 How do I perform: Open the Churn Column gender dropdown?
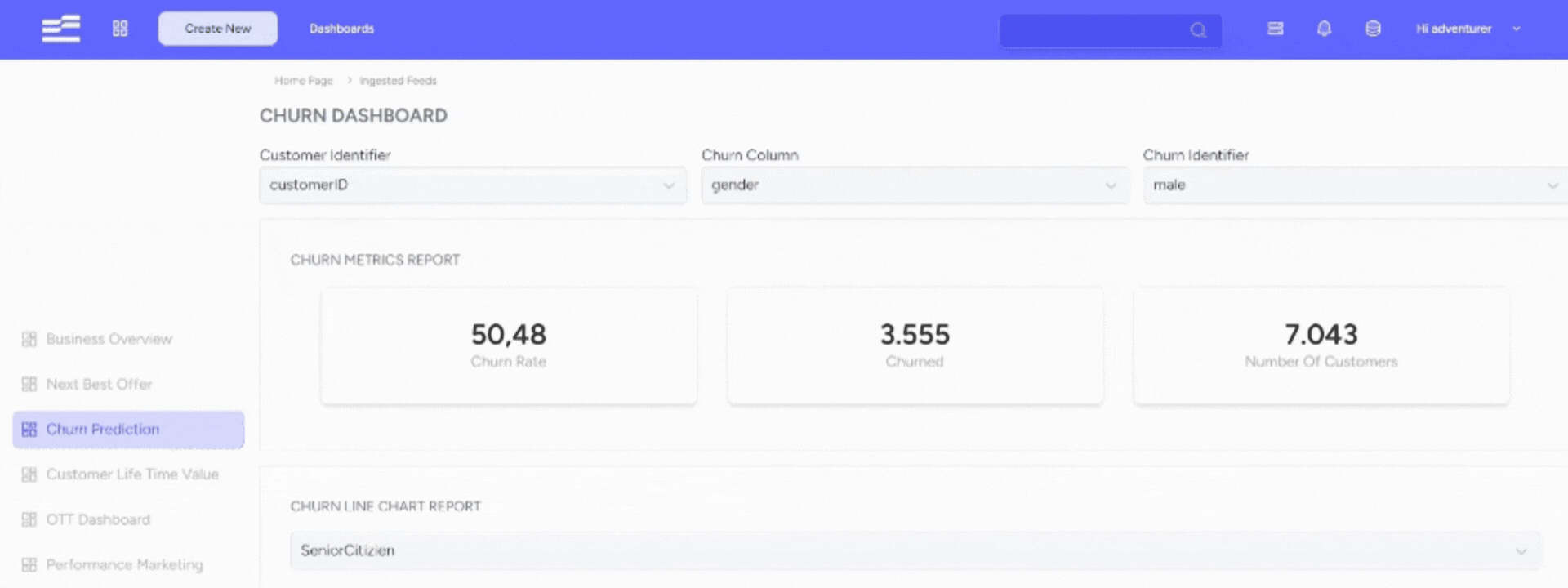point(915,185)
